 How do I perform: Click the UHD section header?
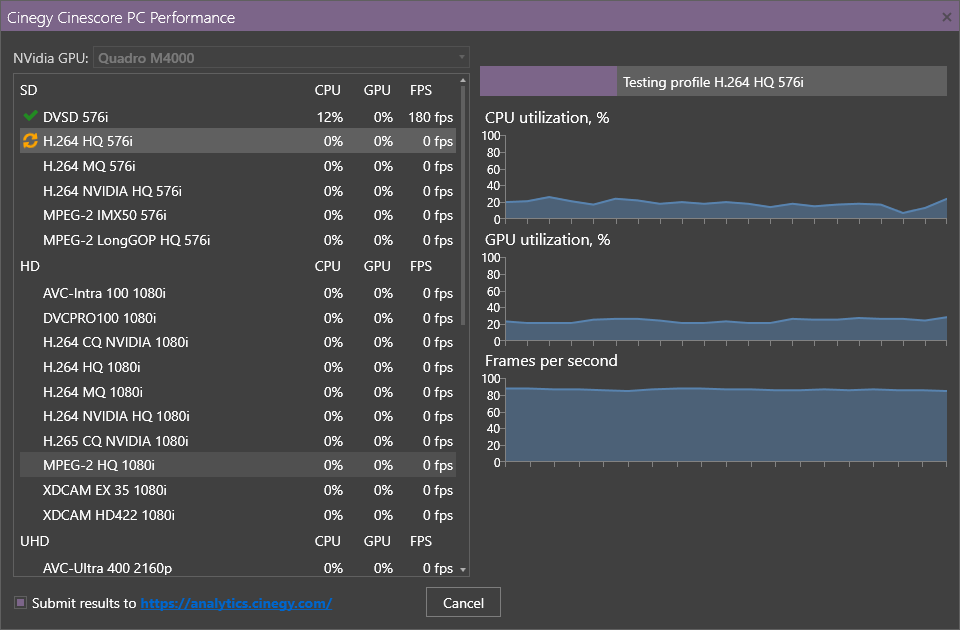34,541
